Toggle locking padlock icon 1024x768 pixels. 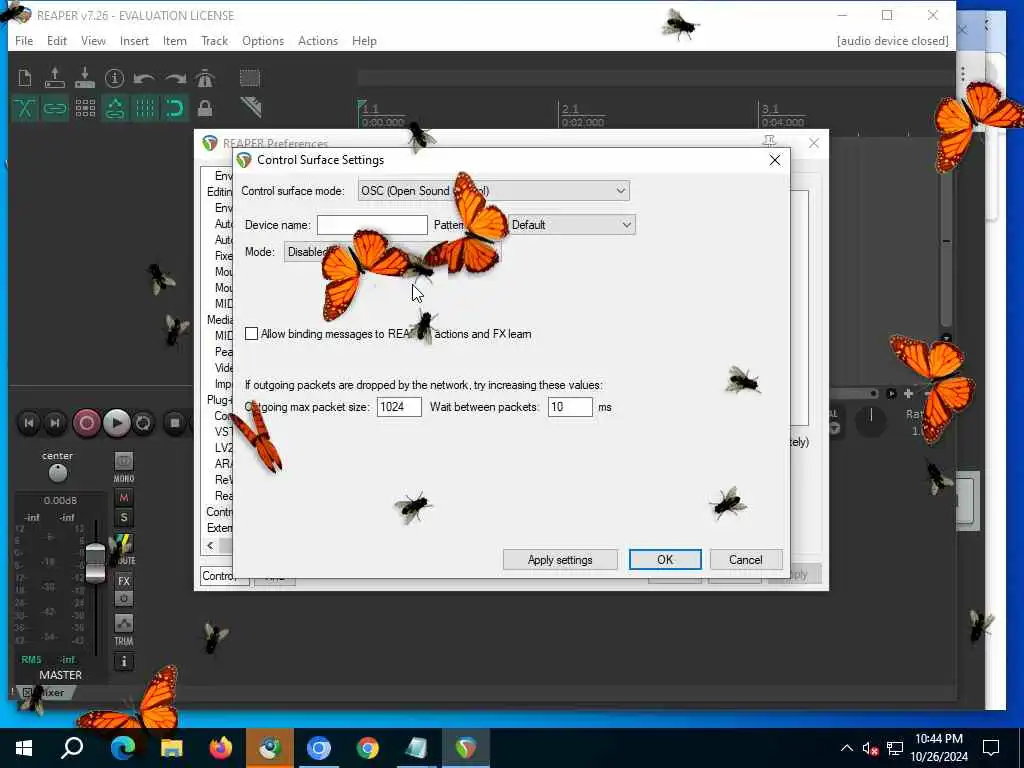tap(205, 108)
